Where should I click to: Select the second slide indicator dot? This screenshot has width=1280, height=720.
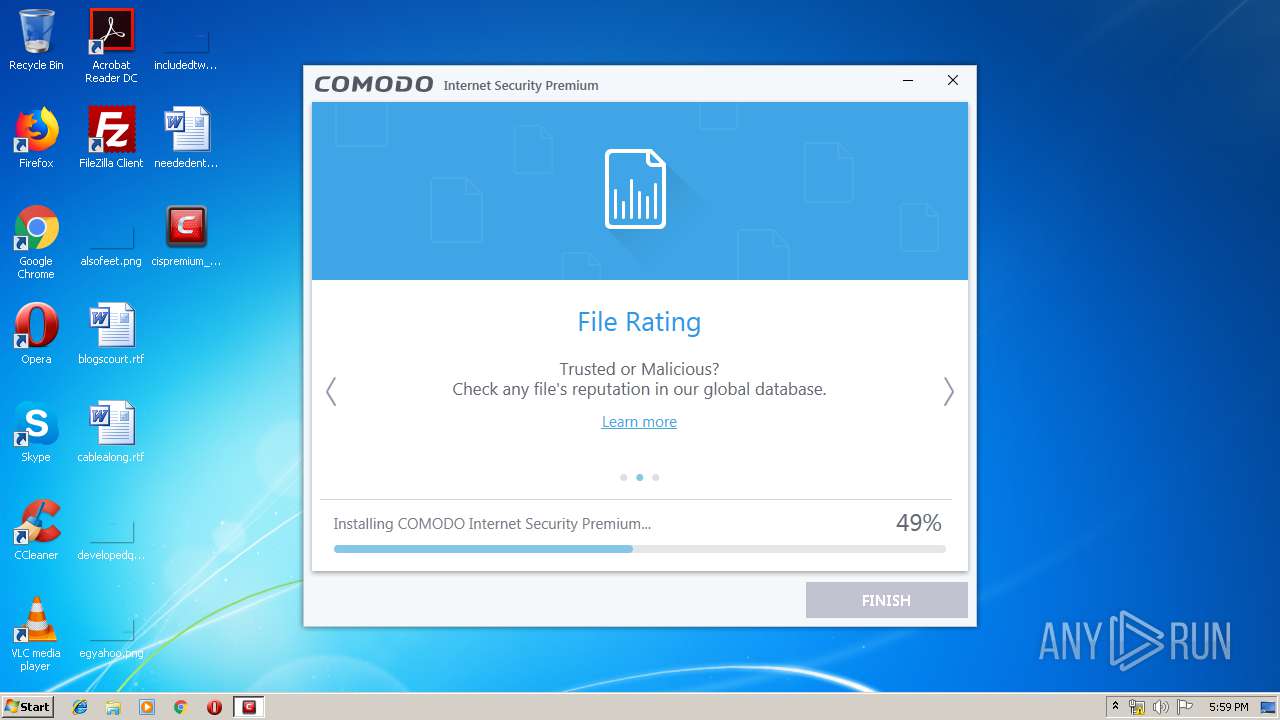[x=640, y=478]
